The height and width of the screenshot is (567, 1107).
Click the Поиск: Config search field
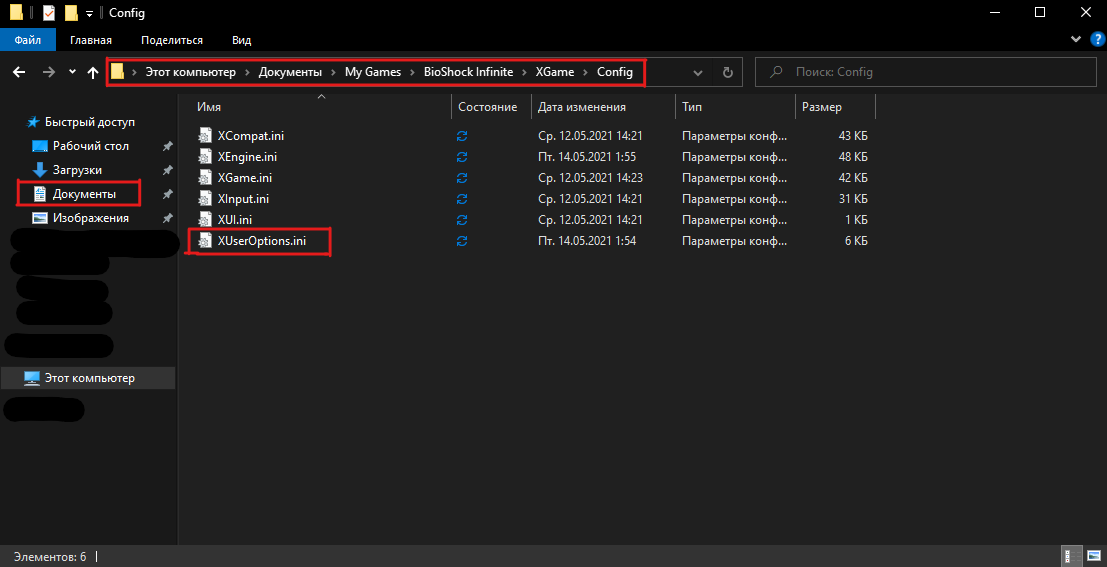926,72
